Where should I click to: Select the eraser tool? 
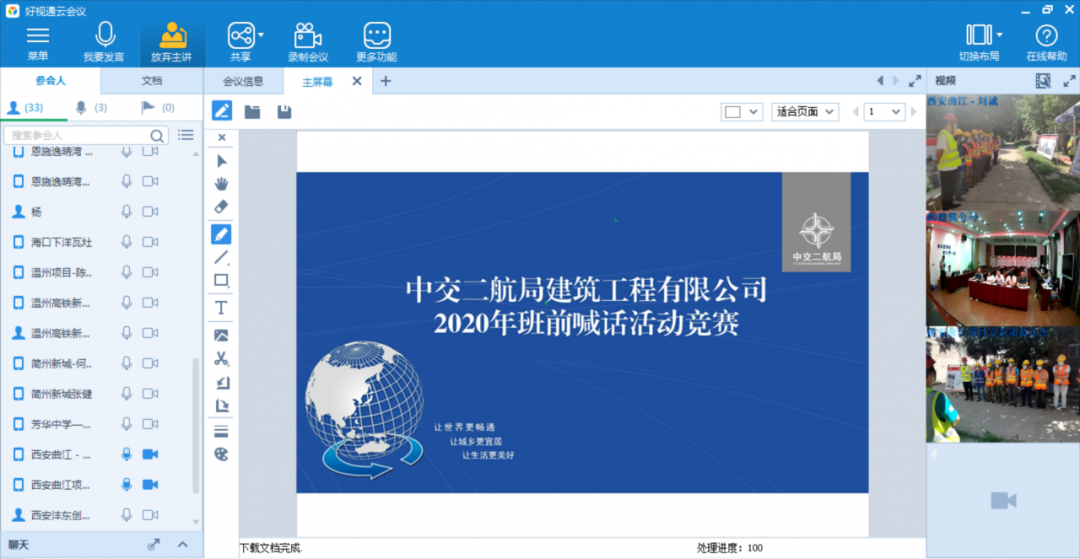(222, 206)
